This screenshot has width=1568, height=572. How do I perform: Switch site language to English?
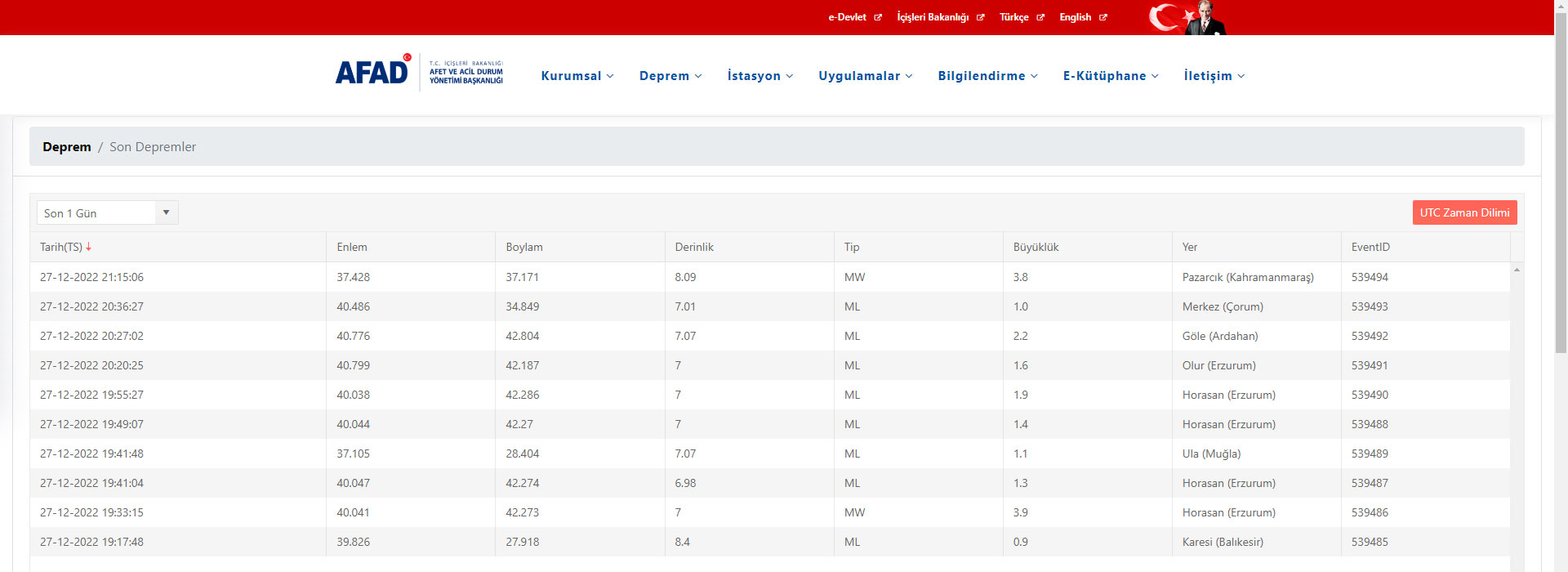point(1082,17)
